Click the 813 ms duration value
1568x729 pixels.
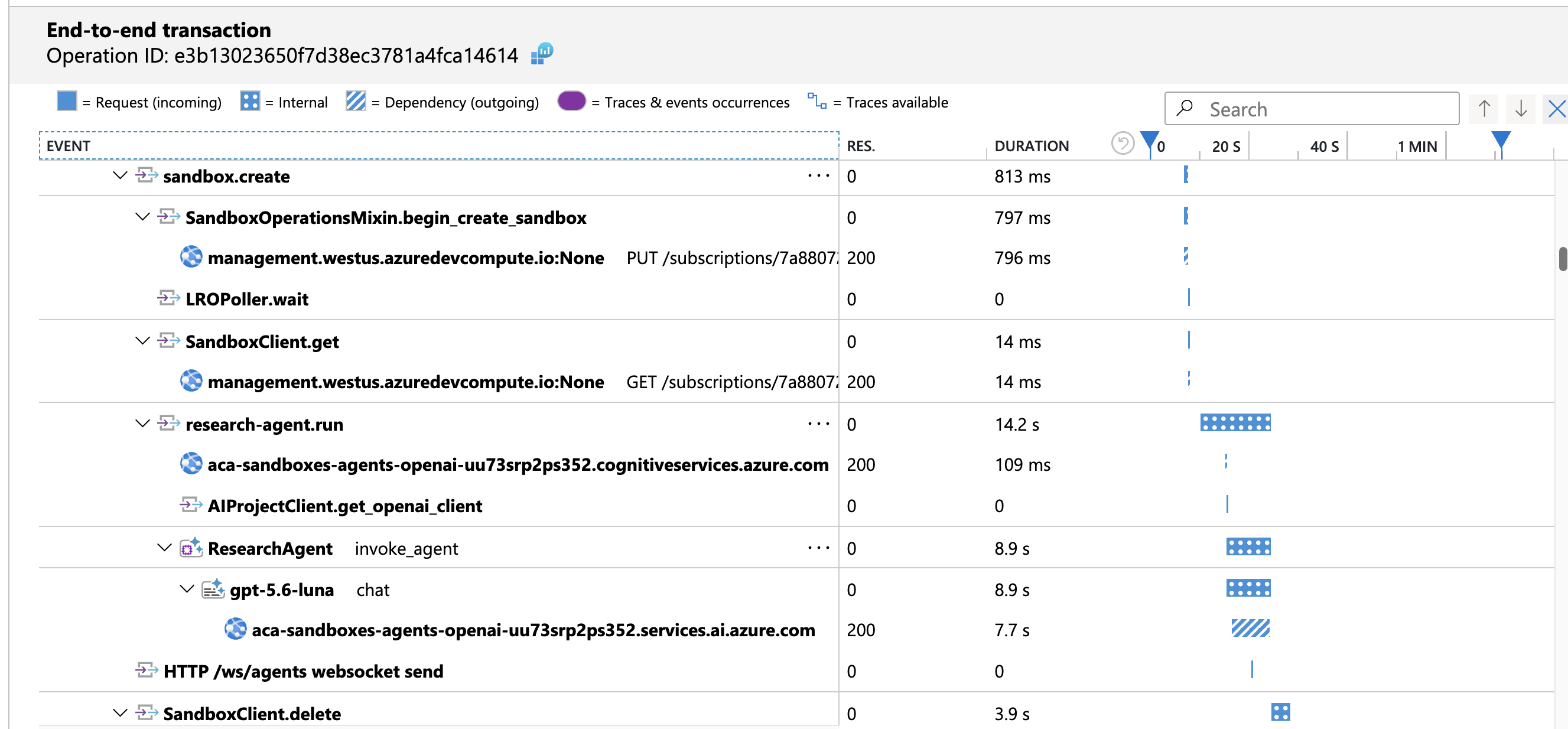[1022, 177]
